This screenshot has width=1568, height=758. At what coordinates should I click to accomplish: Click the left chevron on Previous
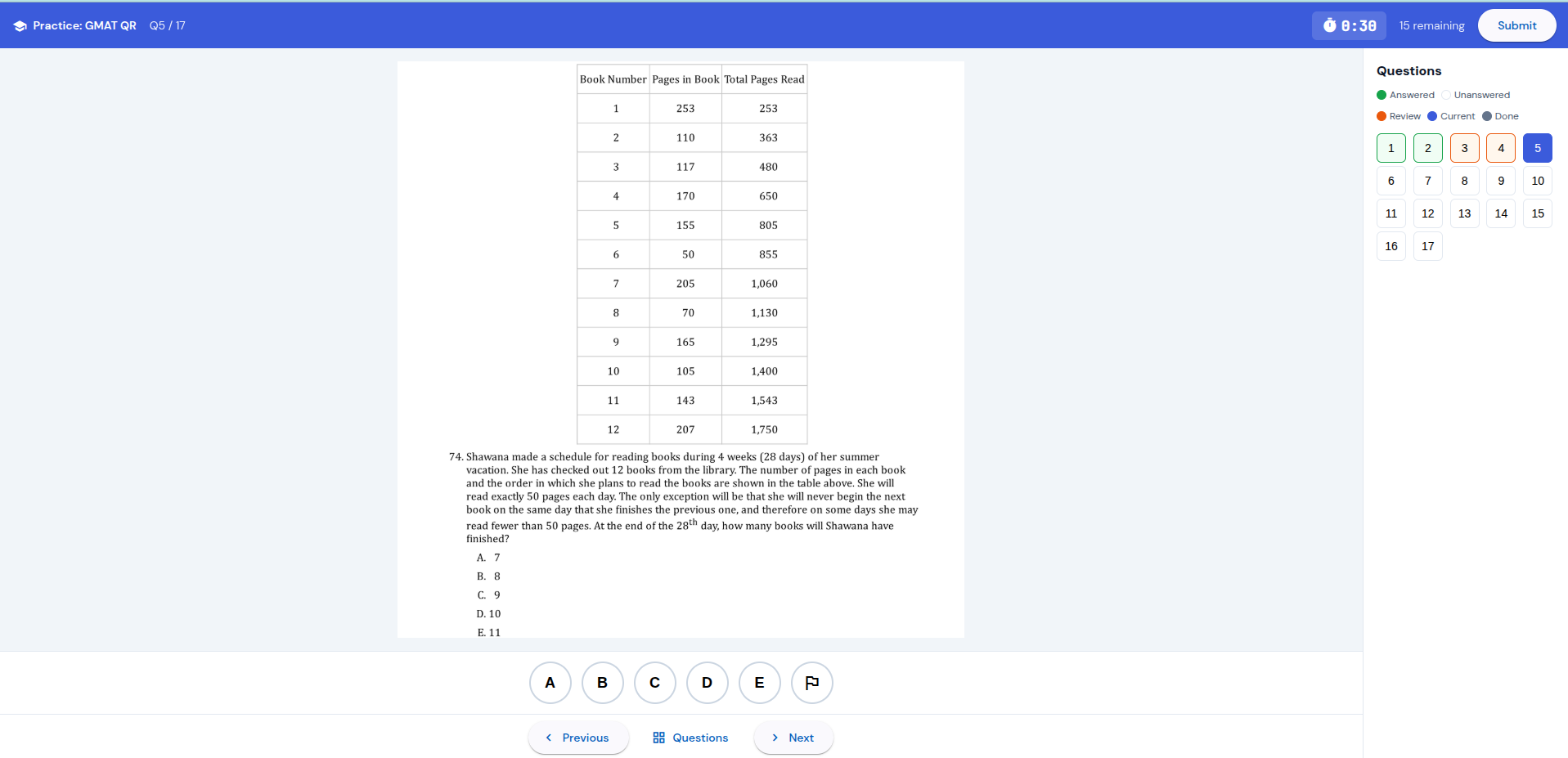(549, 738)
